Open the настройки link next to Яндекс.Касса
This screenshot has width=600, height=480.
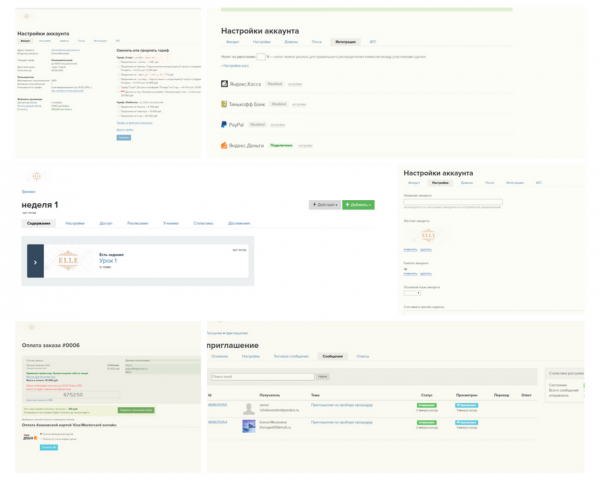click(x=295, y=84)
